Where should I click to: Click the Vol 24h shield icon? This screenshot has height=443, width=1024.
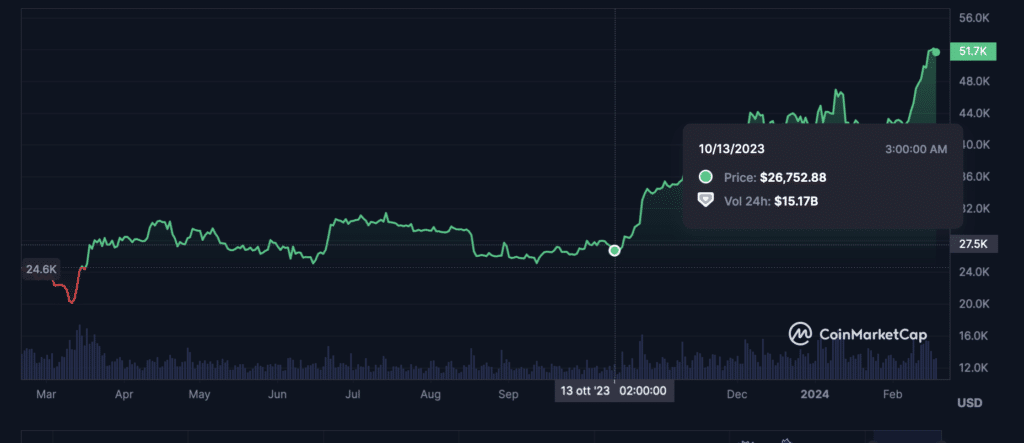(x=705, y=201)
